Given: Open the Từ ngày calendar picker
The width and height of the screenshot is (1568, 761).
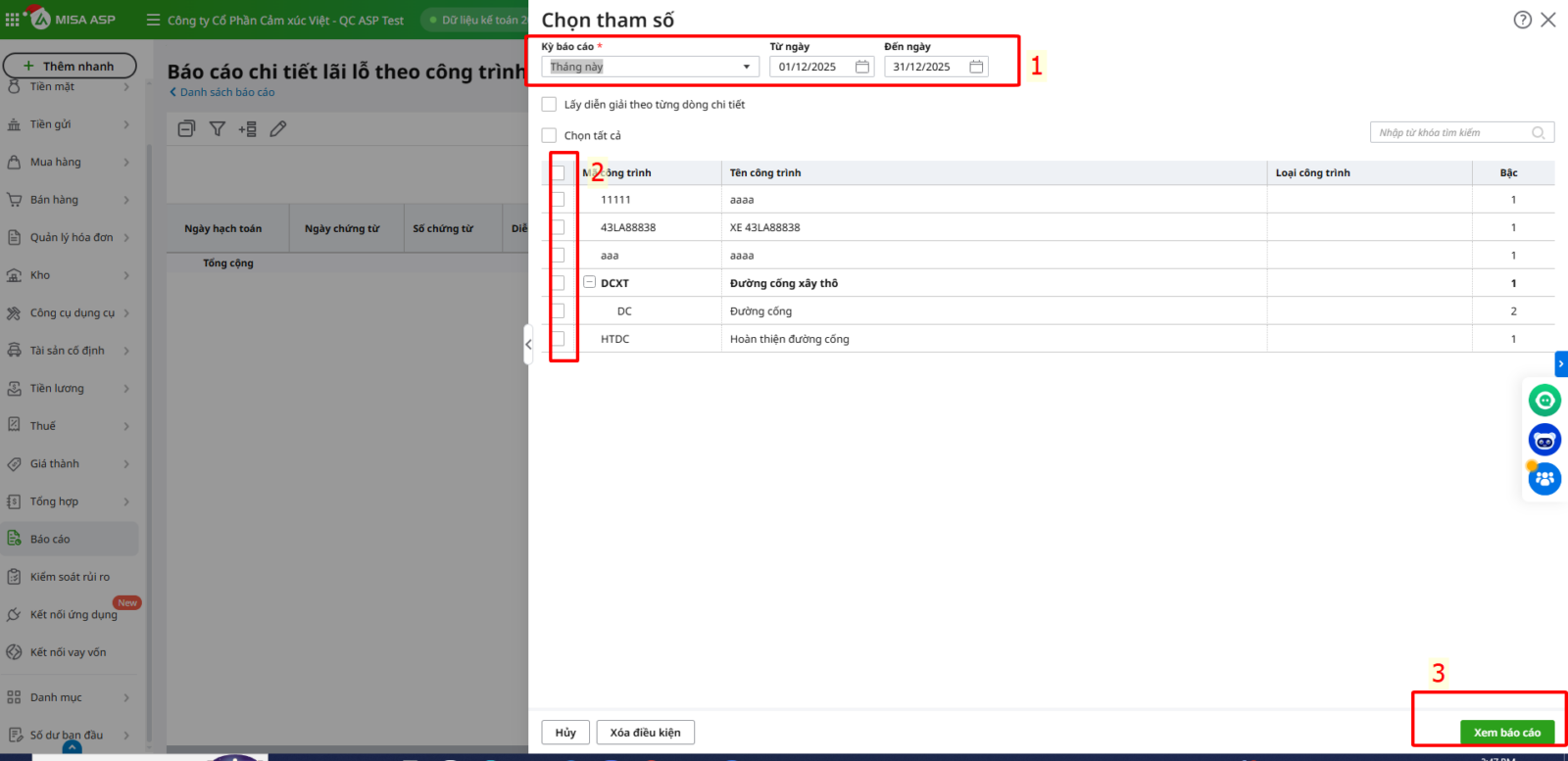Looking at the screenshot, I should [862, 67].
